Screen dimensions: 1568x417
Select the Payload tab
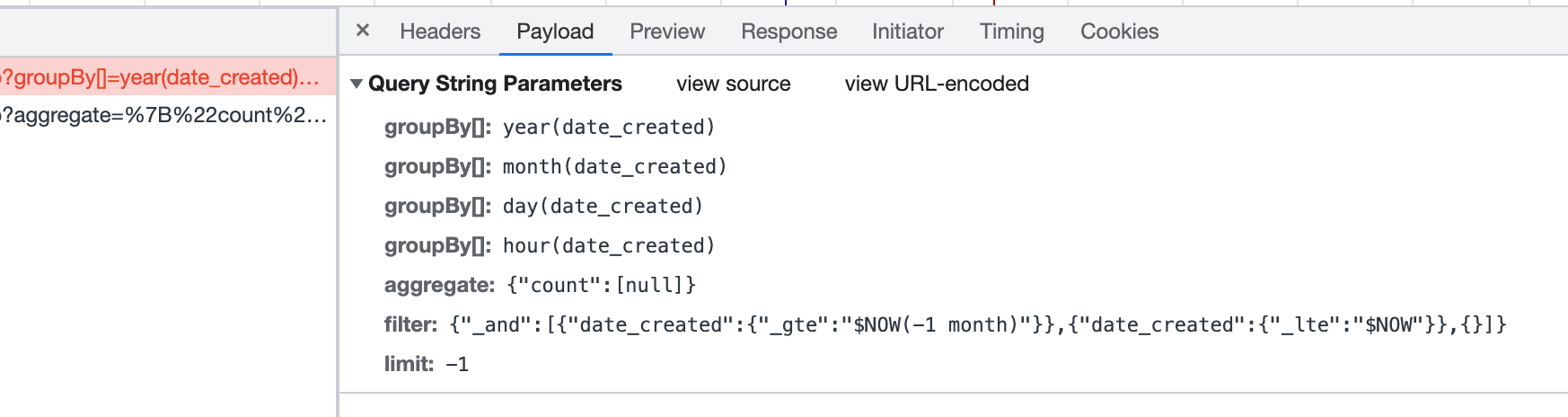555,31
